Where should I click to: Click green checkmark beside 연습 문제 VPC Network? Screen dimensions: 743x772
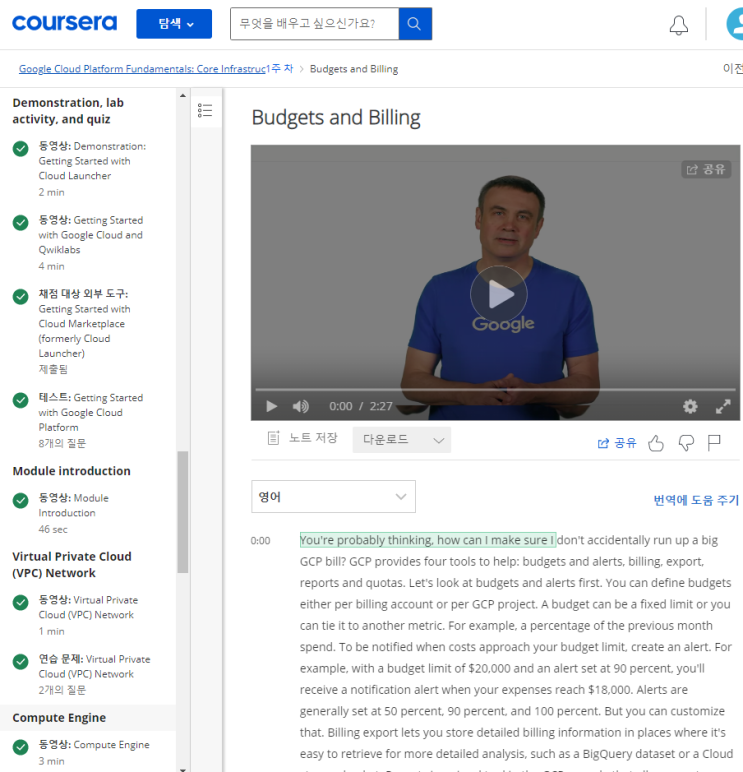click(x=21, y=661)
